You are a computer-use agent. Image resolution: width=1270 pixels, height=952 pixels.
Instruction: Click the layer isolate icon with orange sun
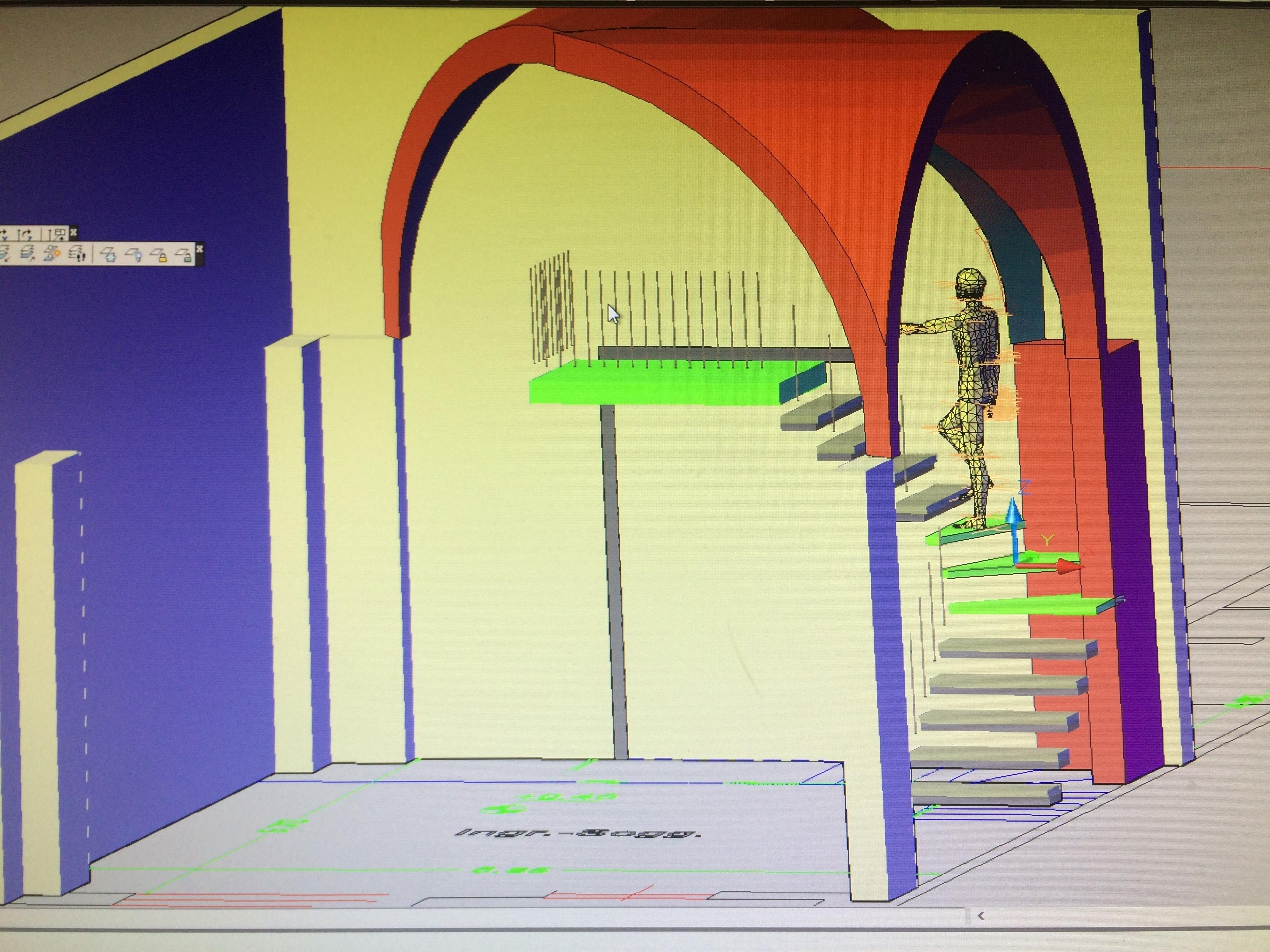[52, 253]
